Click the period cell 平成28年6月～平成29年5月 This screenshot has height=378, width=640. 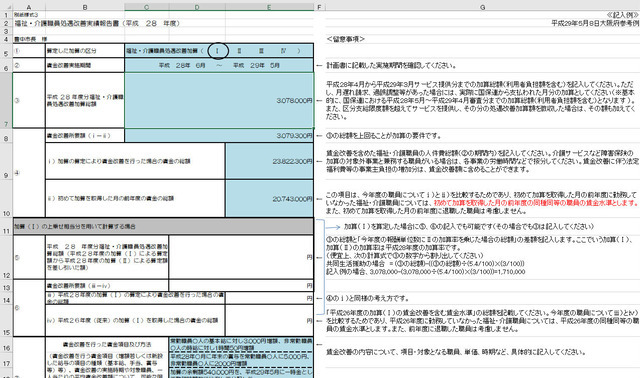click(219, 65)
